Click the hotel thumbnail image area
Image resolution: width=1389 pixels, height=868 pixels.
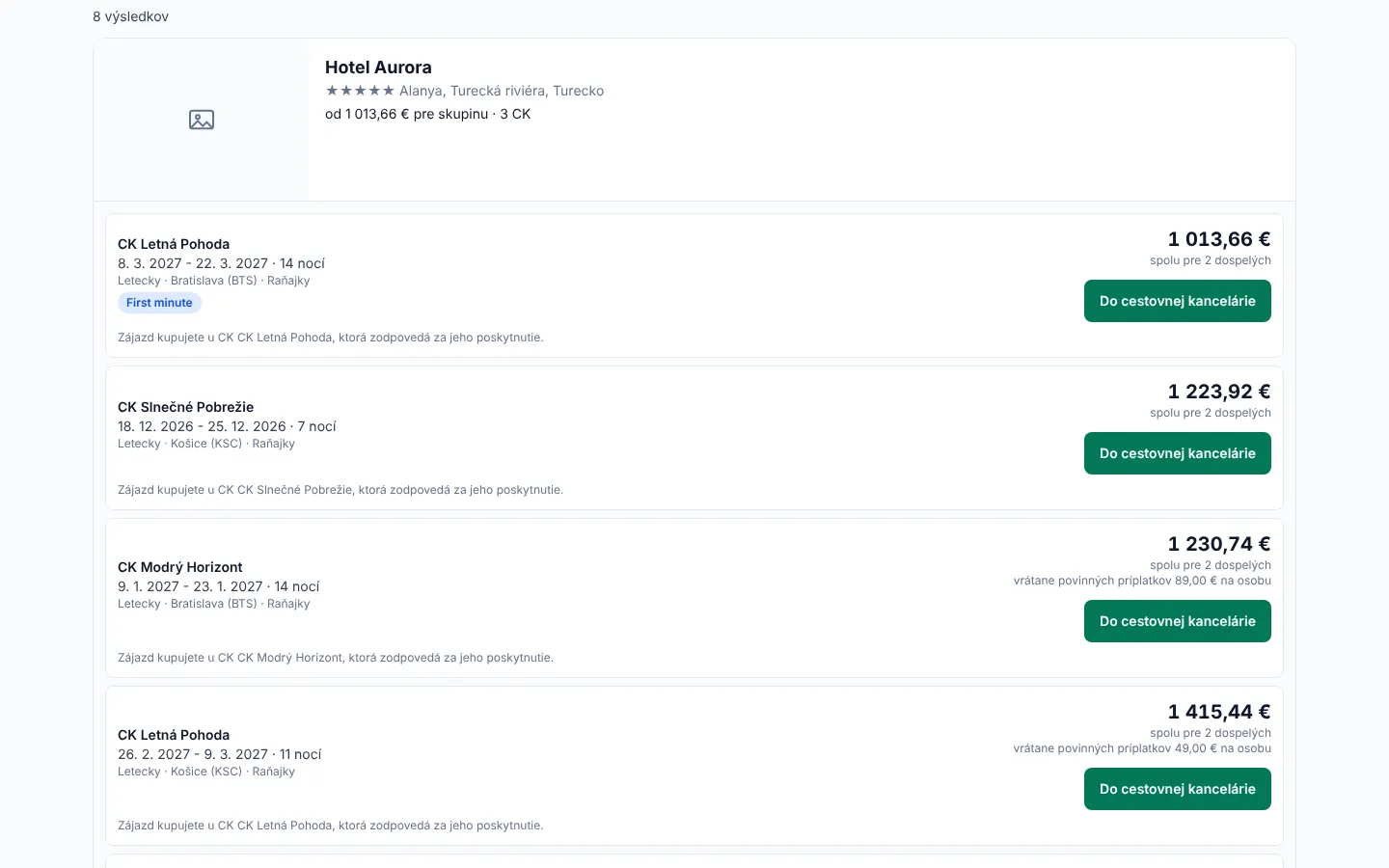(202, 120)
